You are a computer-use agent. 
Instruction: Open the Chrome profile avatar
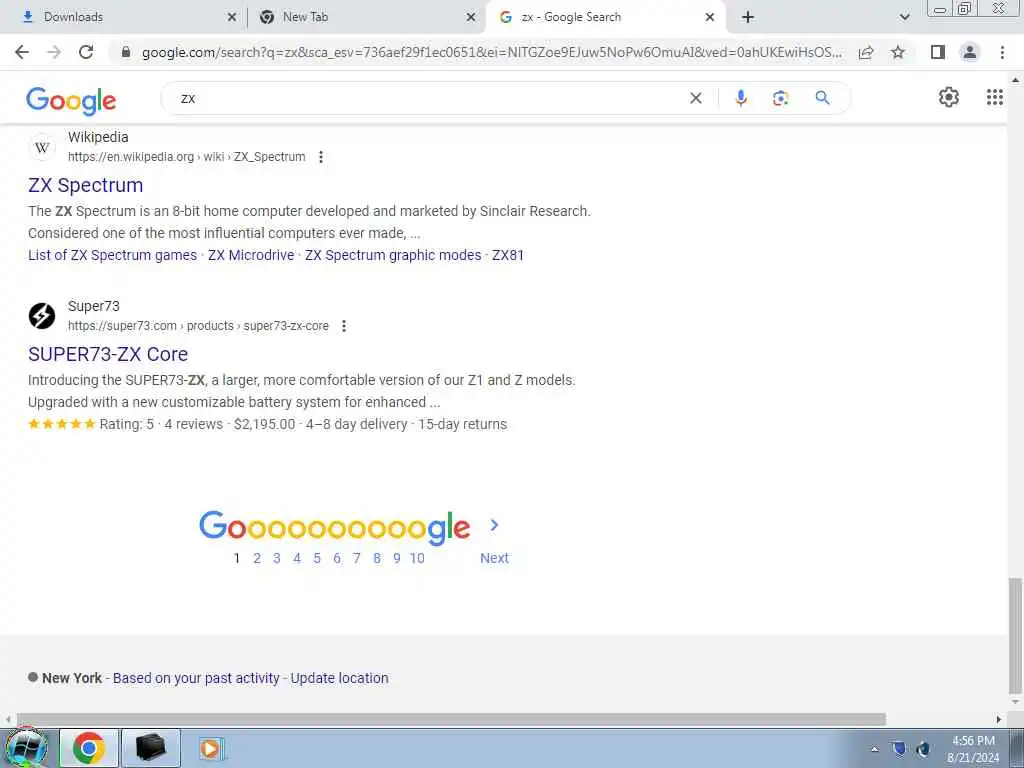(970, 52)
